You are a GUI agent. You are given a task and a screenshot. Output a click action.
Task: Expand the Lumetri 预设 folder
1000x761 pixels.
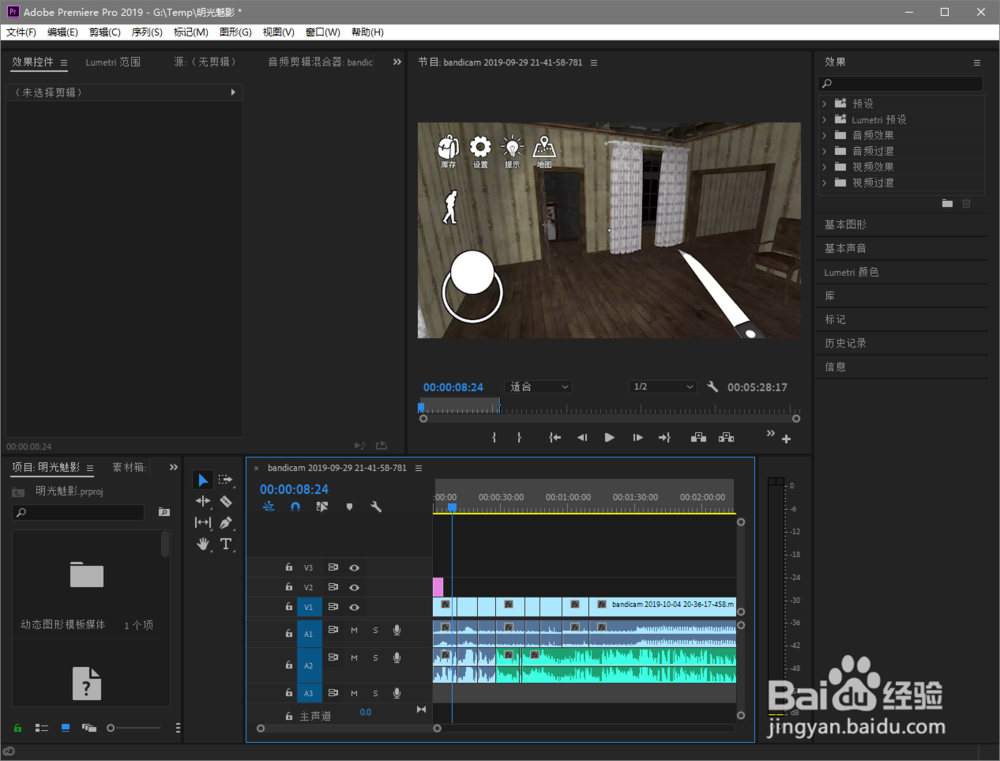[824, 119]
